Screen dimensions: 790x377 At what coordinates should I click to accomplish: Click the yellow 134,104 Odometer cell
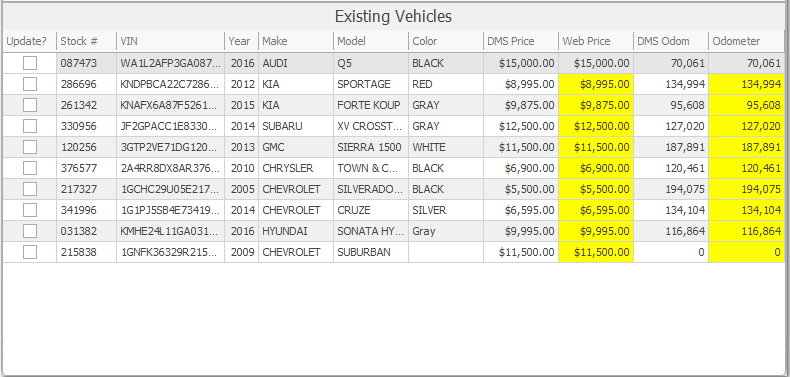pyautogui.click(x=747, y=210)
